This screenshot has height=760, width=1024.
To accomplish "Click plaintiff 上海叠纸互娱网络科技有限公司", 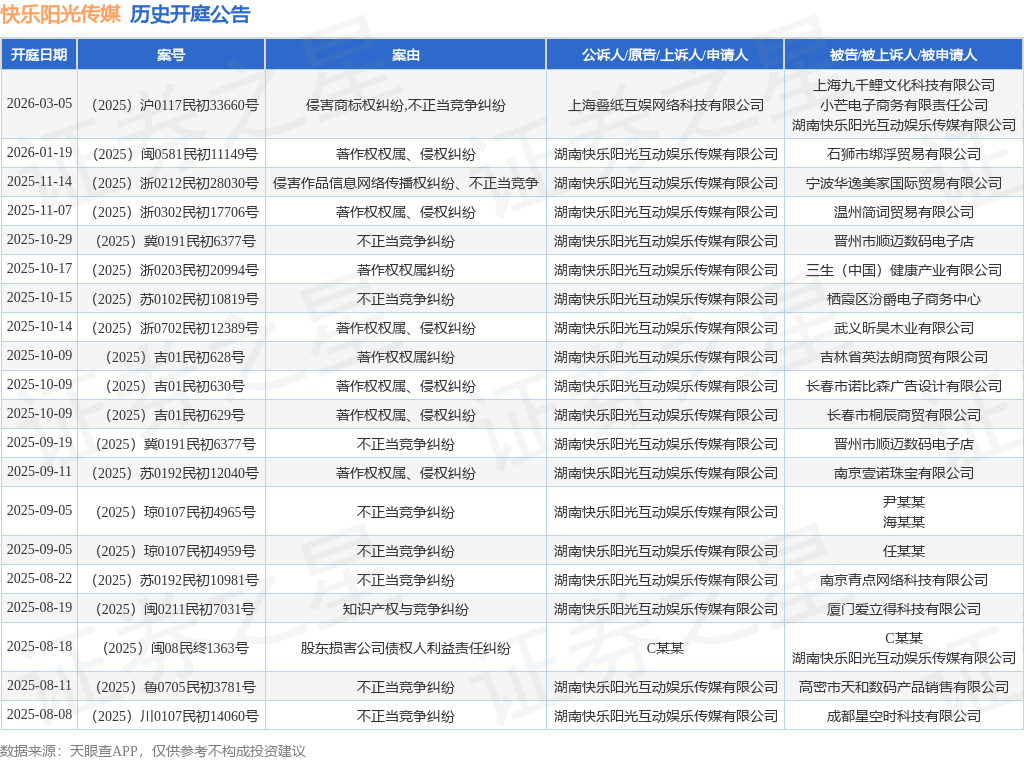I will pyautogui.click(x=665, y=105).
